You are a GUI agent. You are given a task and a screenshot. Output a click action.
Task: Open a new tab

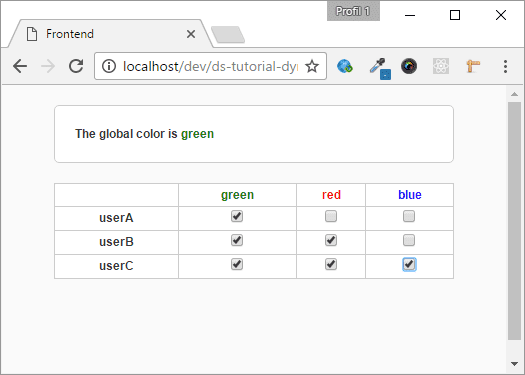228,34
